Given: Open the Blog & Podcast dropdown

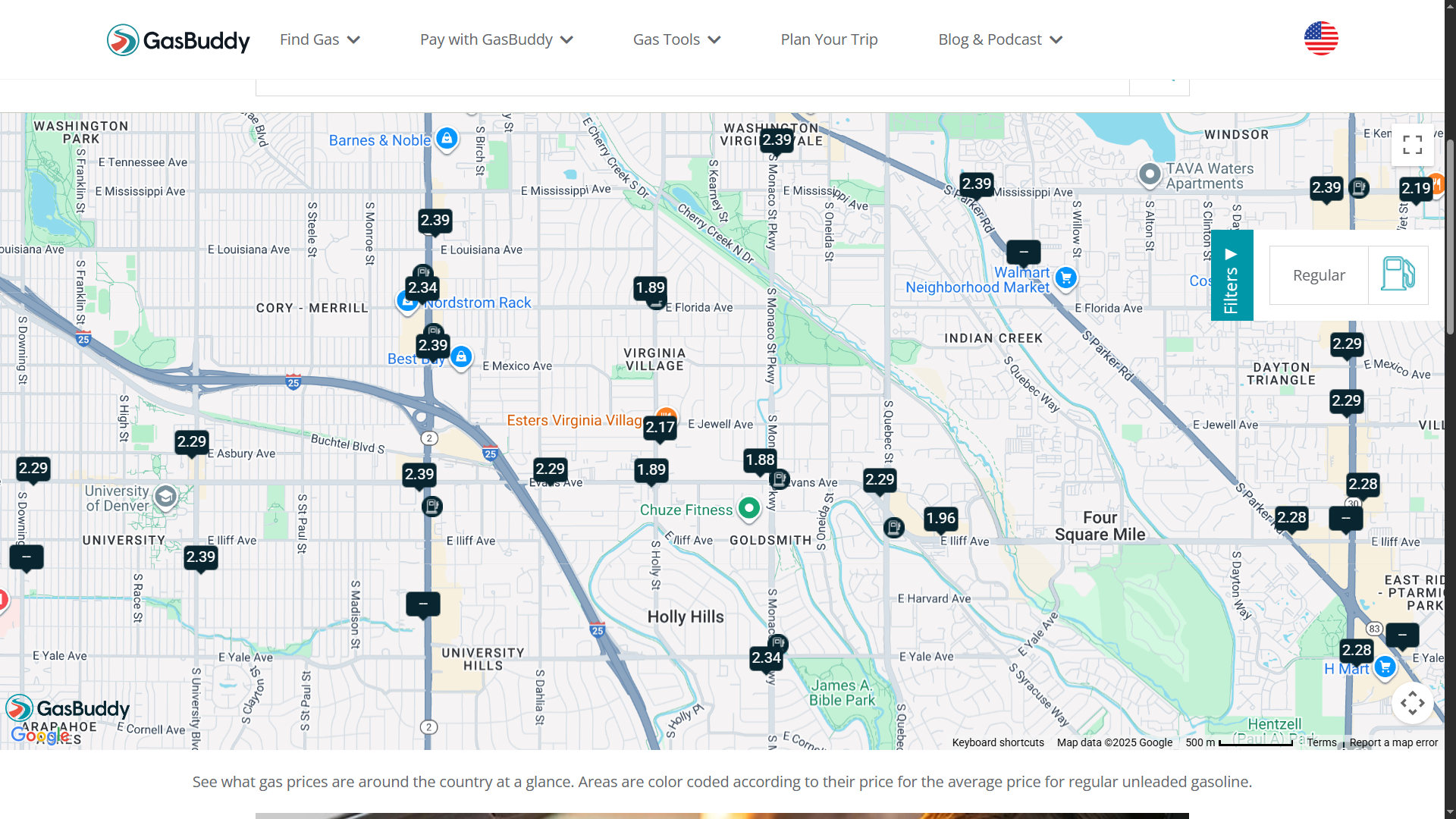Looking at the screenshot, I should click(x=999, y=39).
